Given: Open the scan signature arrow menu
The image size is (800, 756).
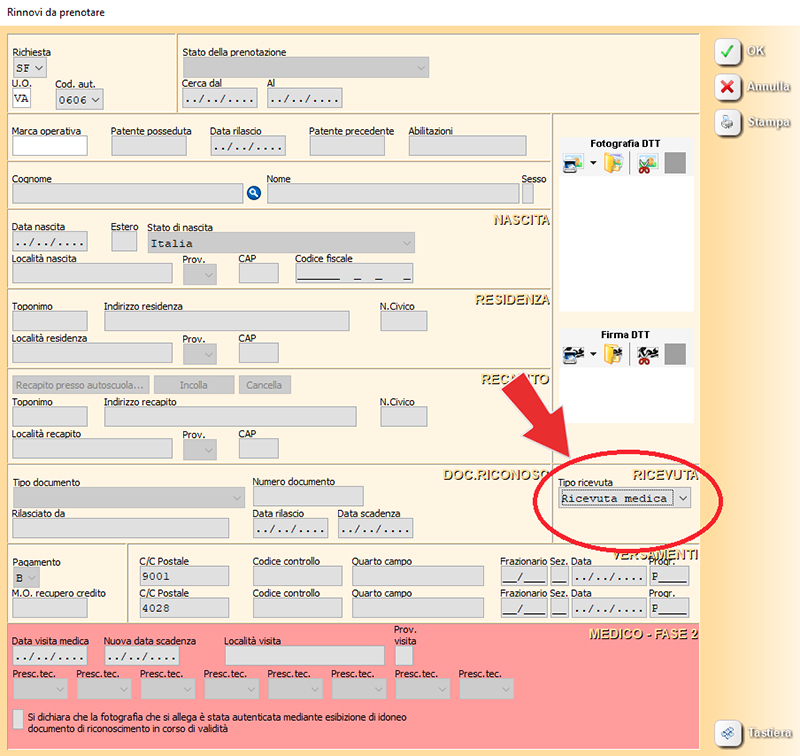Looking at the screenshot, I should click(592, 353).
